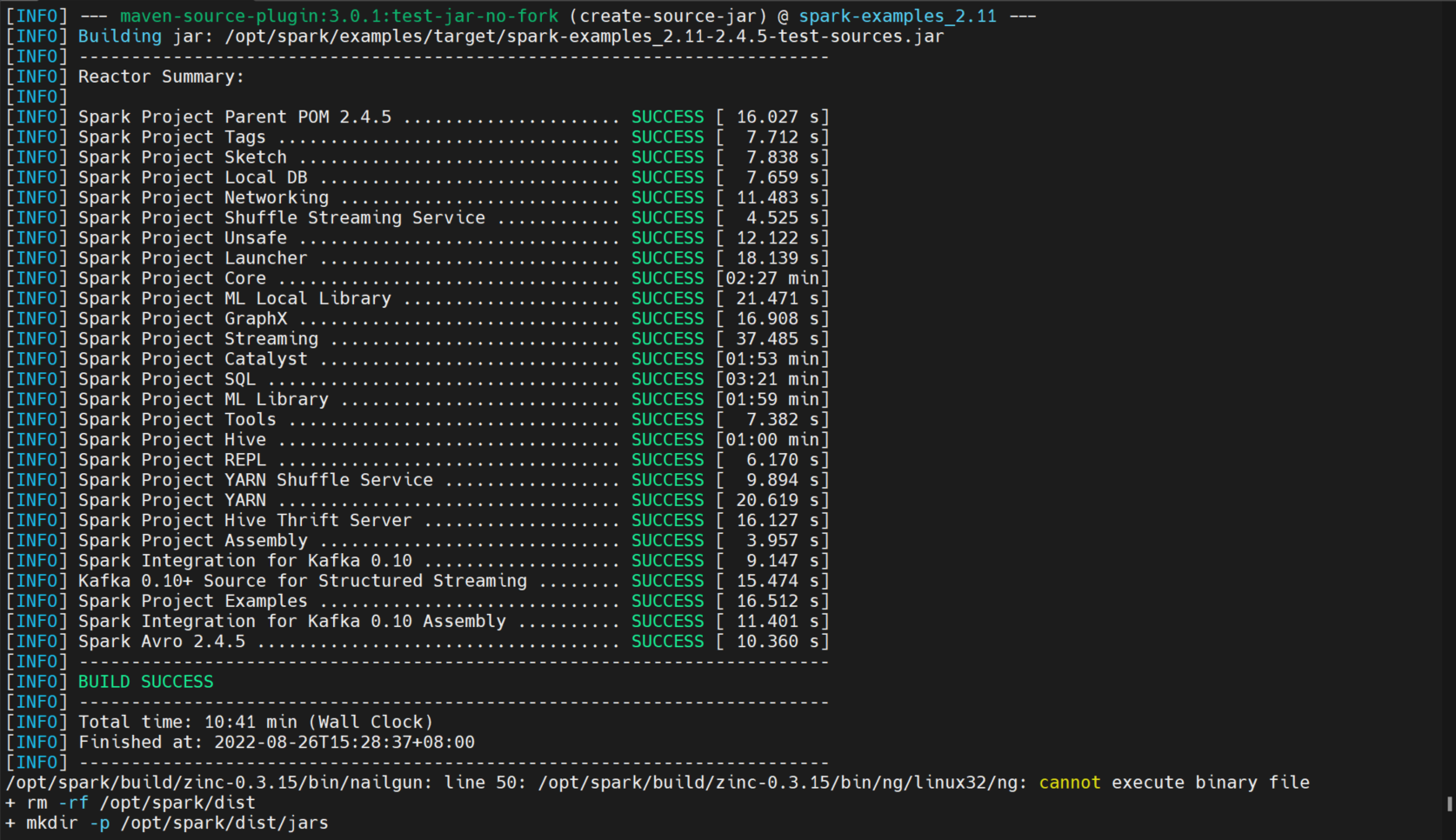Click the '/opt/spark/build/zinc-0.3.15/bin/nailgun:' path
The height and width of the screenshot is (840, 1456).
[219, 783]
